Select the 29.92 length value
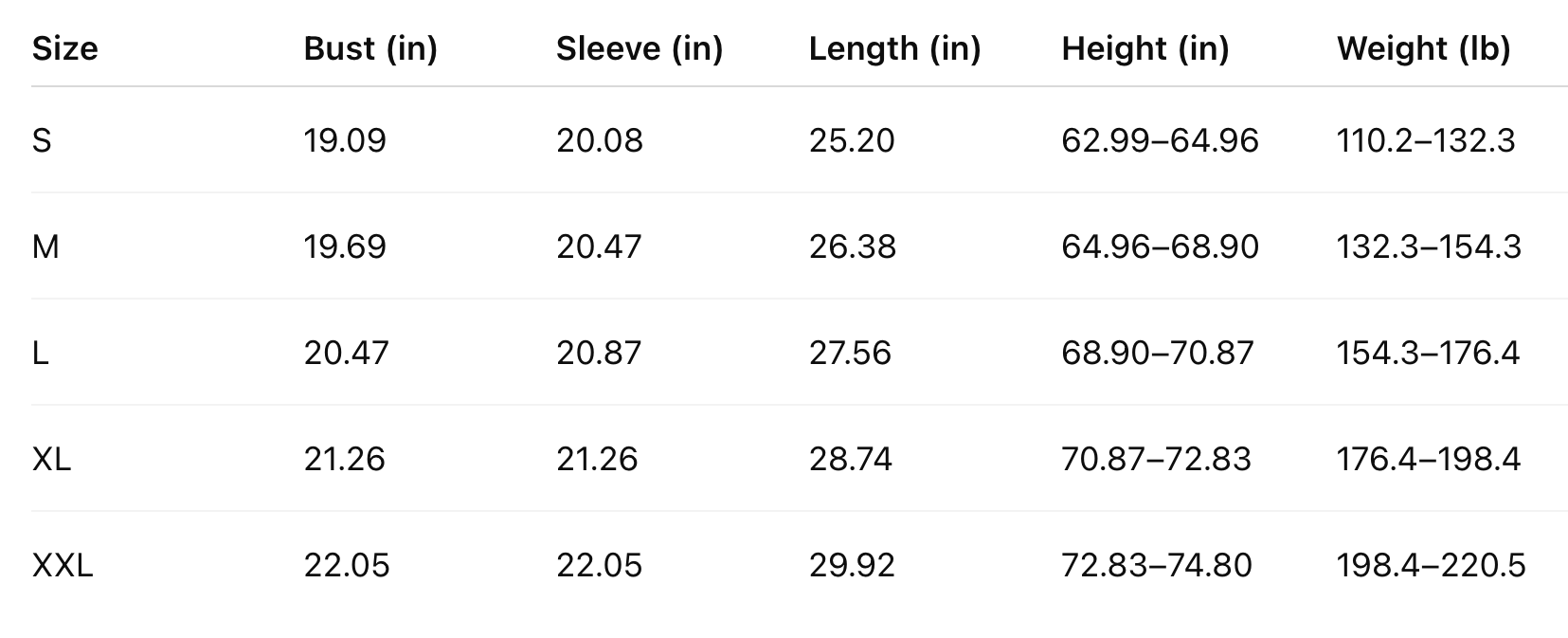 coord(851,565)
